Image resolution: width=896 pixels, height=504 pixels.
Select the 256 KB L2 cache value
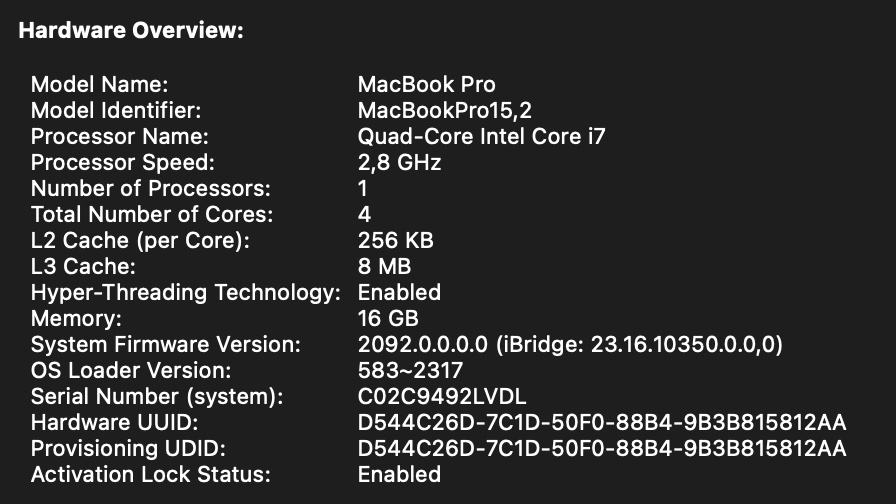(x=396, y=240)
